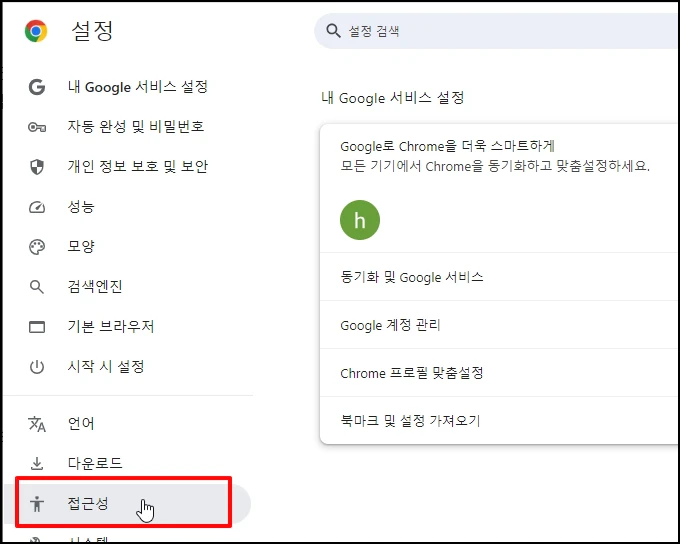Viewport: 680px width, 544px height.
Task: Click the 설정 검색 search field
Action: point(497,31)
